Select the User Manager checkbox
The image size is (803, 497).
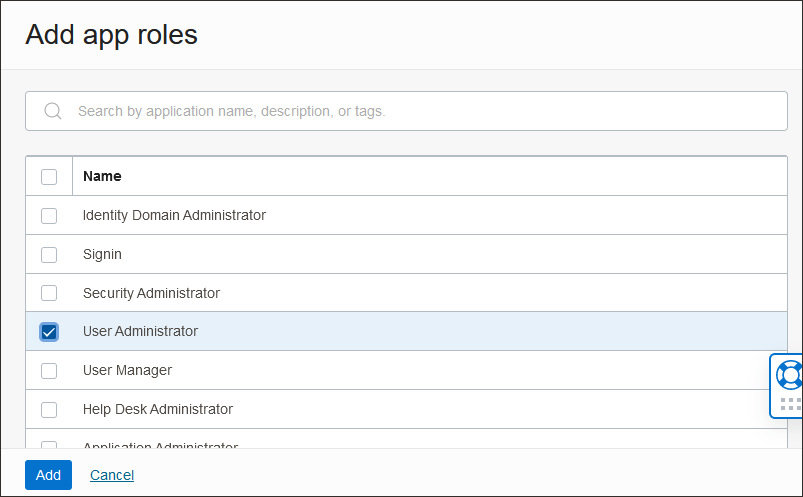click(49, 371)
